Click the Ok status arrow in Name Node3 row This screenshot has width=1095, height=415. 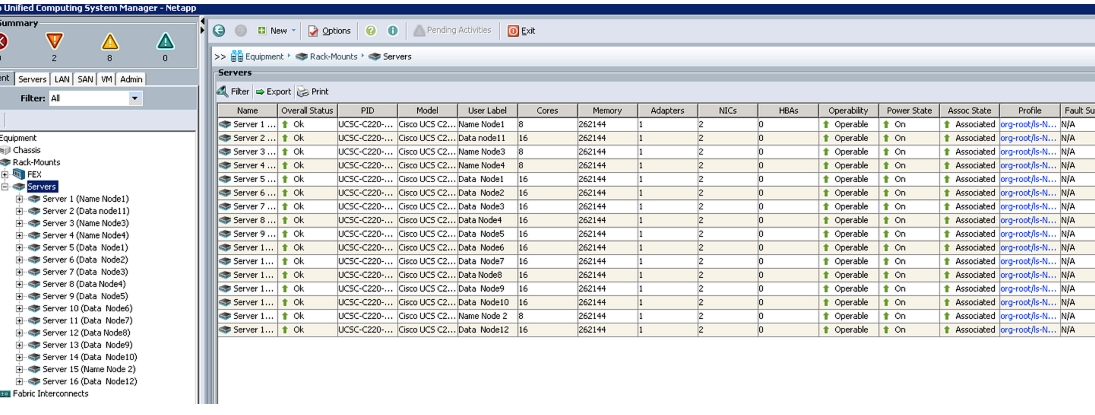[285, 152]
